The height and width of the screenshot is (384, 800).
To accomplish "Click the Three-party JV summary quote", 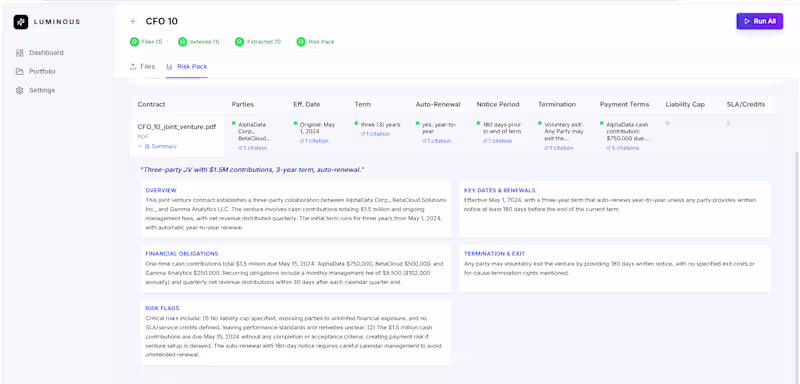I will click(x=252, y=169).
